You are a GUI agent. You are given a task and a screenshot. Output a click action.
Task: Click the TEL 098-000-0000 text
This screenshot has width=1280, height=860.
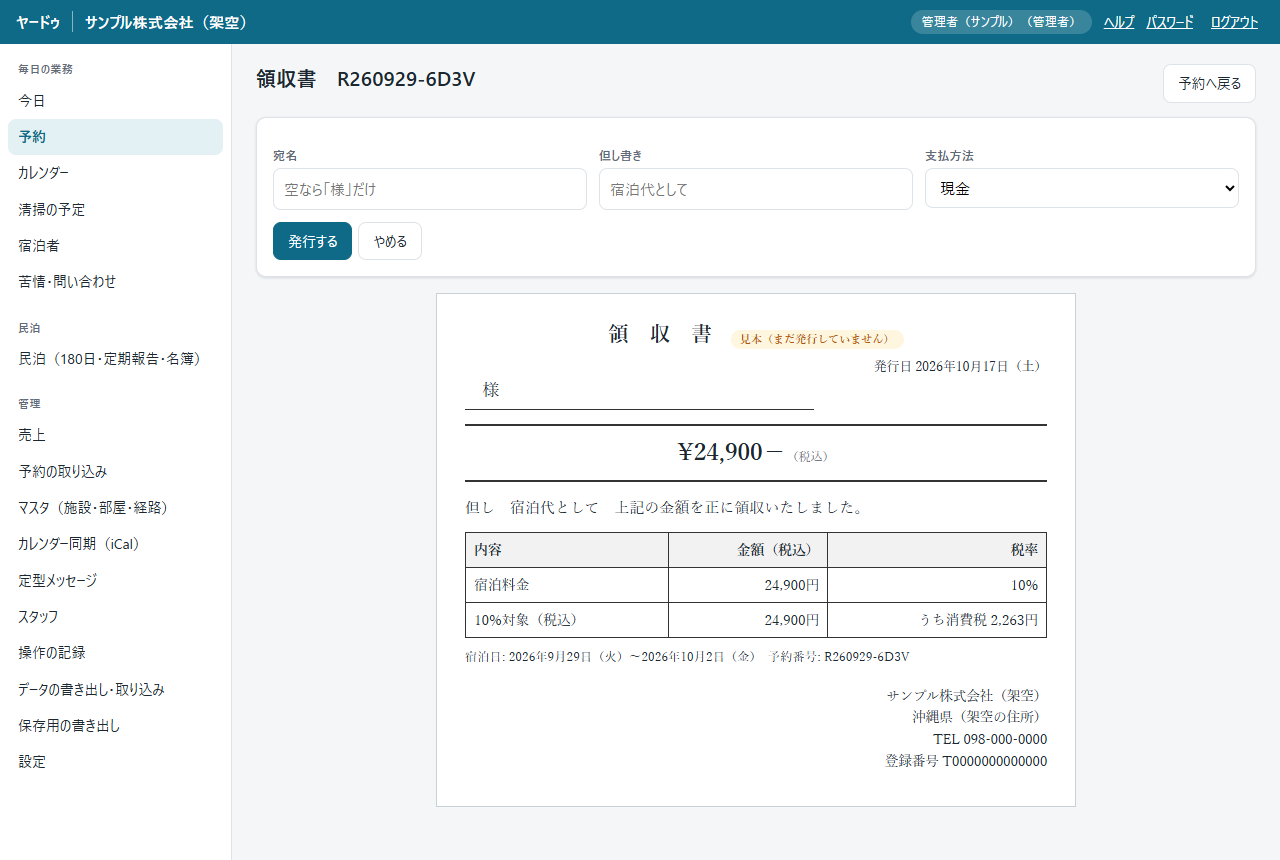[990, 739]
